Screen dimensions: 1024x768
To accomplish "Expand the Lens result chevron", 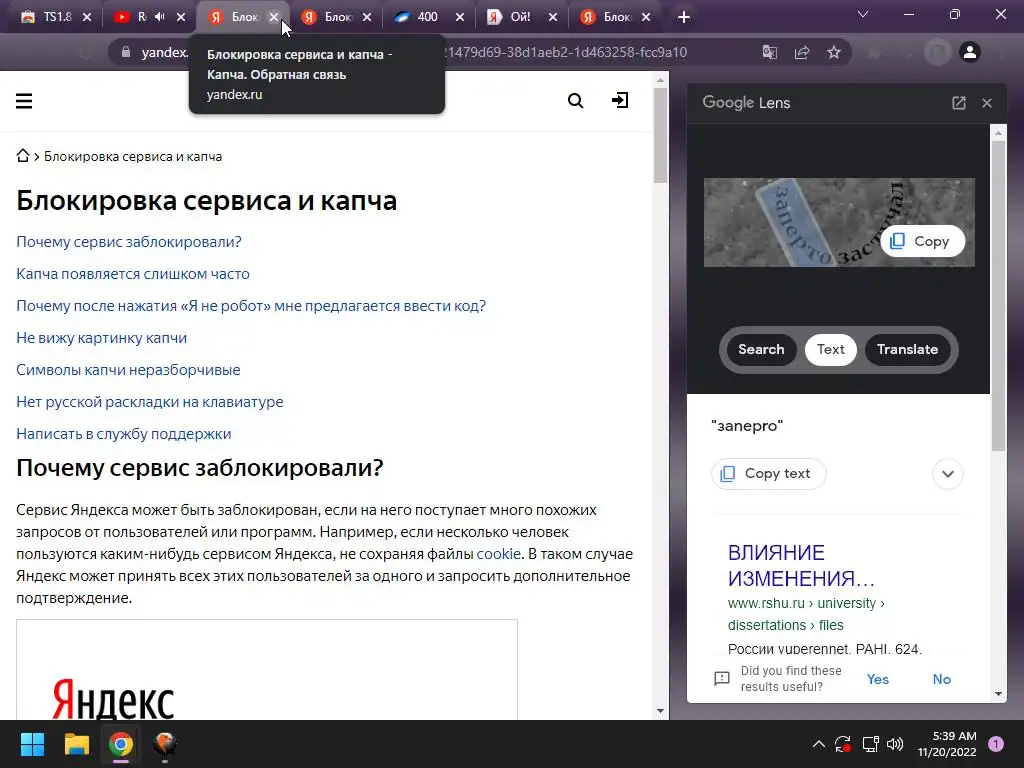I will tap(948, 474).
